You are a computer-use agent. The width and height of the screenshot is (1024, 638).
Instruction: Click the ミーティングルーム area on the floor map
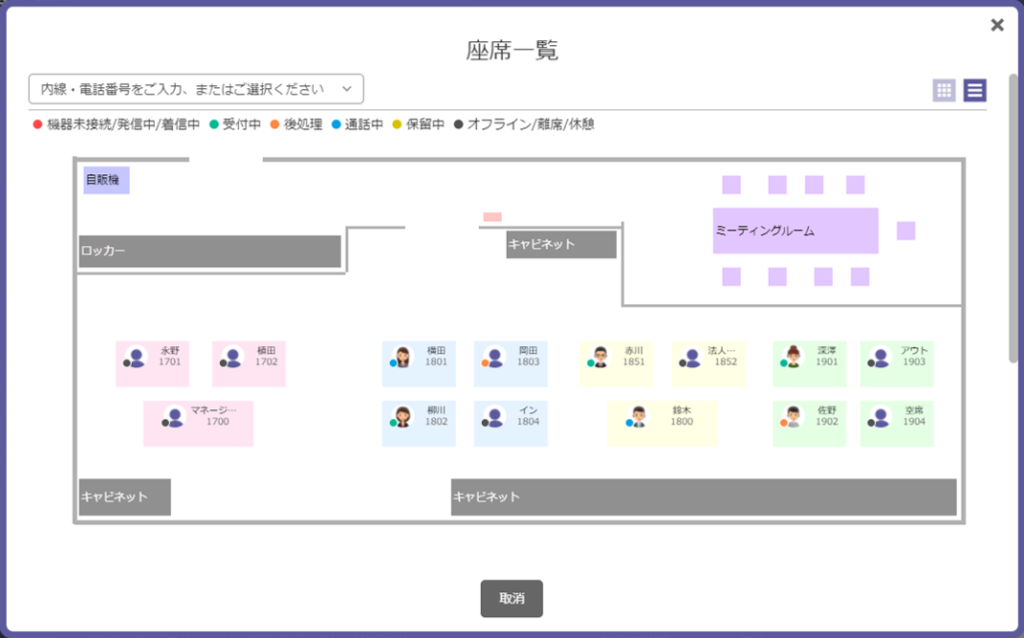coord(795,231)
